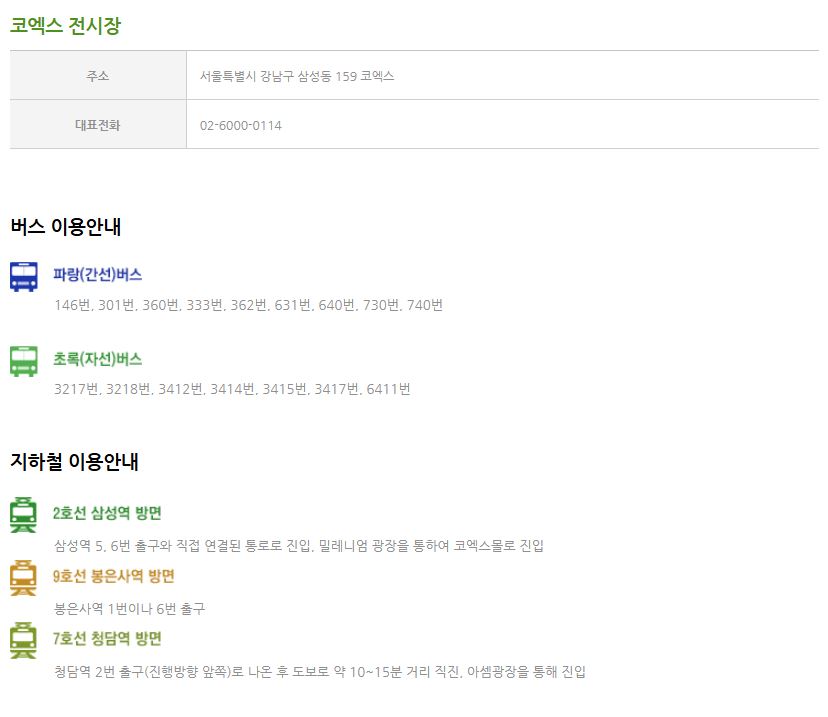Select the 지하철 이용안내 section heading
This screenshot has width=828, height=717.
tap(74, 462)
